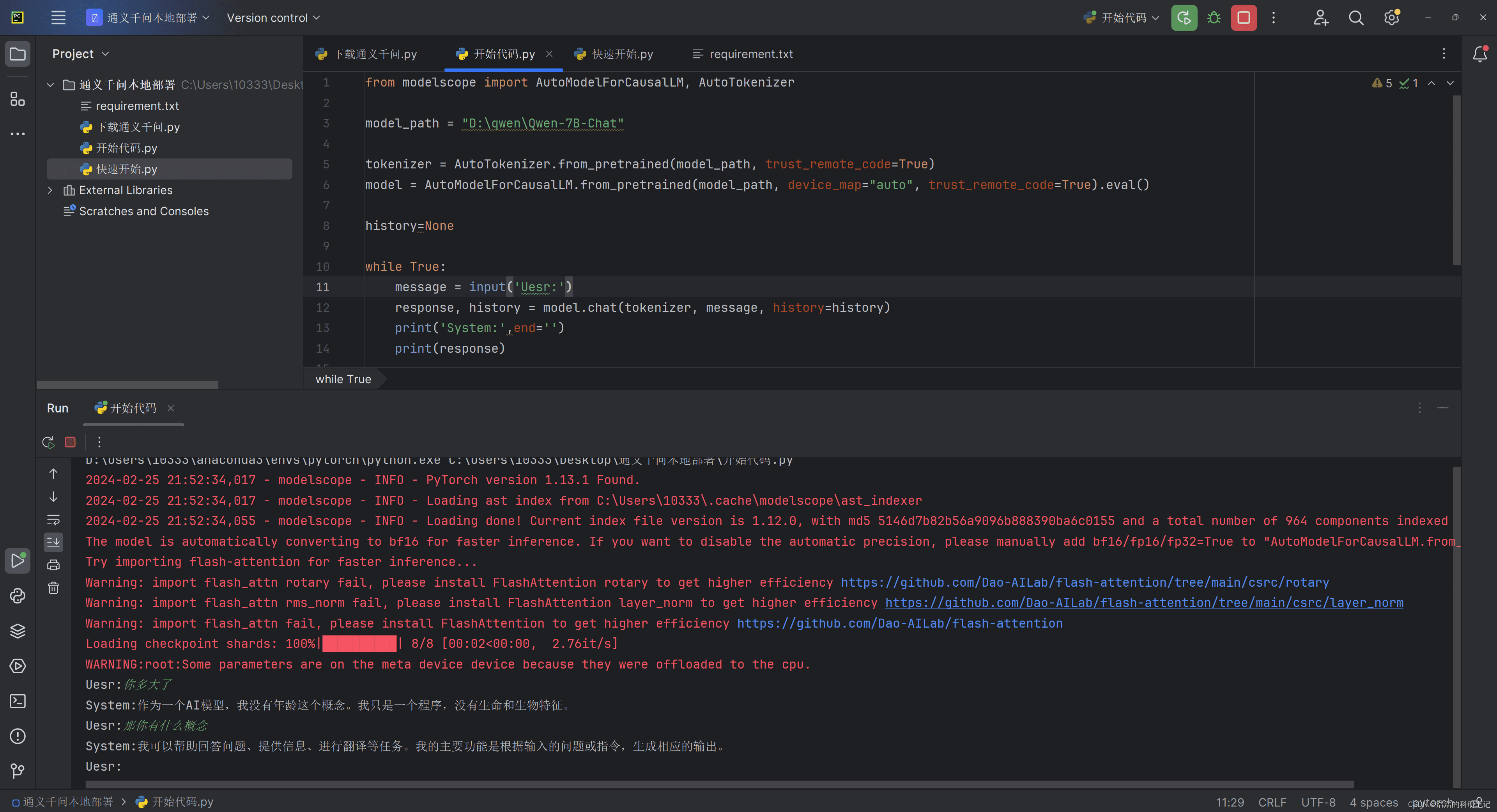
Task: Open the Terminal tool window
Action: click(x=18, y=701)
